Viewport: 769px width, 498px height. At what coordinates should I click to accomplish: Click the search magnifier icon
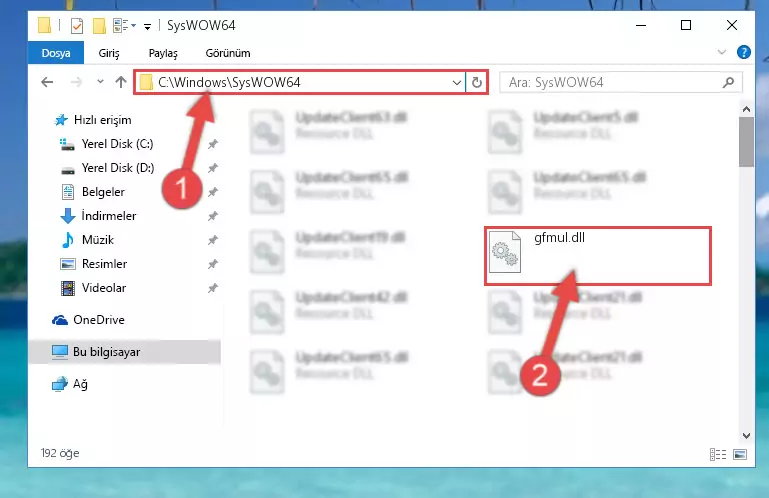729,82
